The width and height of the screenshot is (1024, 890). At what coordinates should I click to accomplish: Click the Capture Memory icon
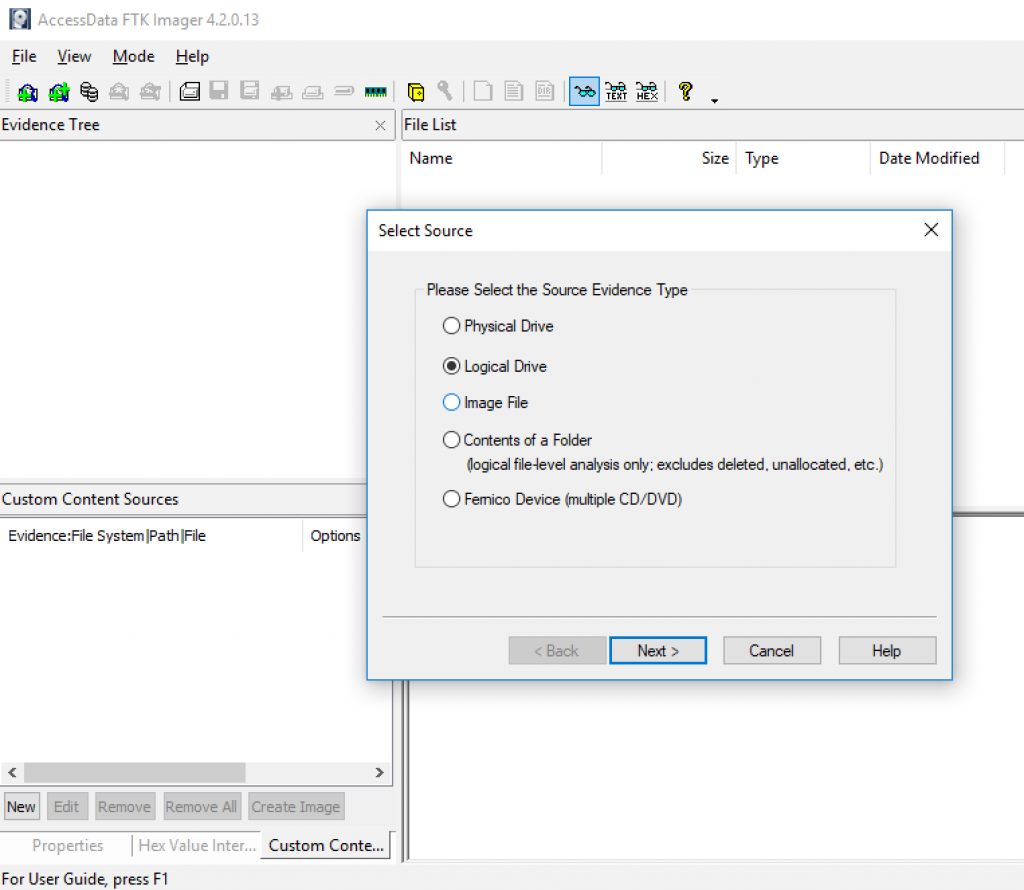tap(376, 92)
